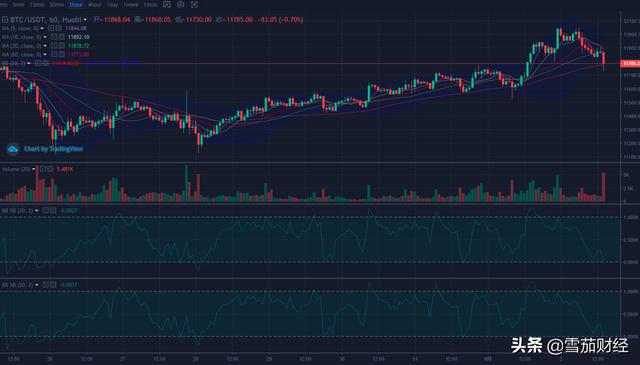Switch to 1mon interval
Image resolution: width=640 pixels, height=365 pixels.
[x=150, y=4]
